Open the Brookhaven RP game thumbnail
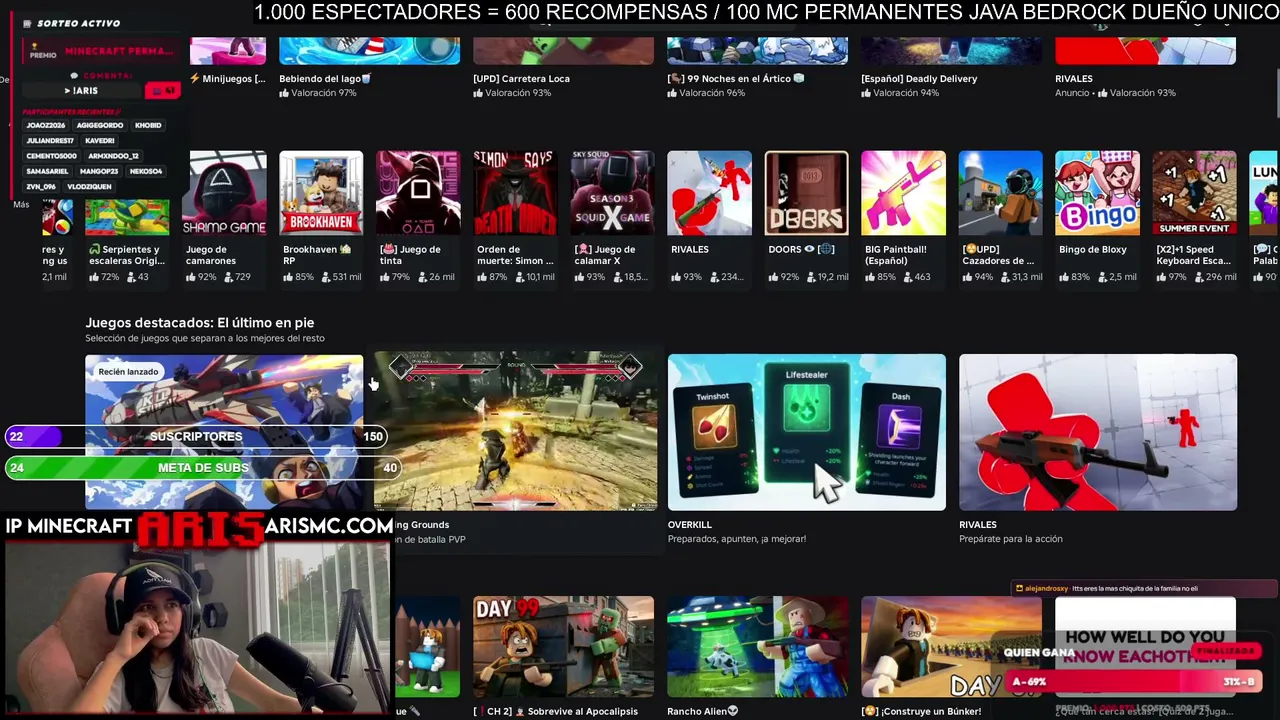The width and height of the screenshot is (1280, 720). 321,193
